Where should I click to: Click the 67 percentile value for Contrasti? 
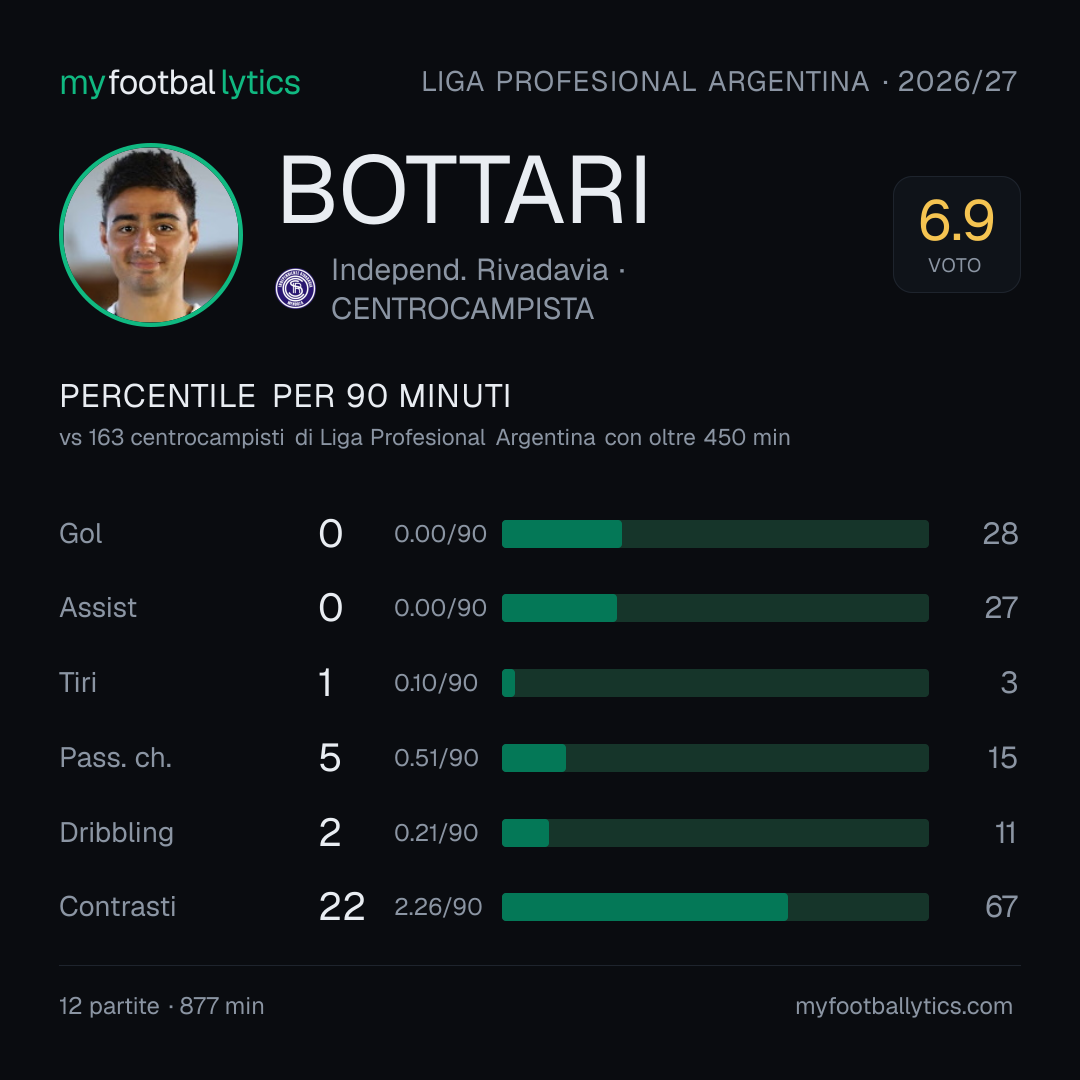pos(1001,906)
